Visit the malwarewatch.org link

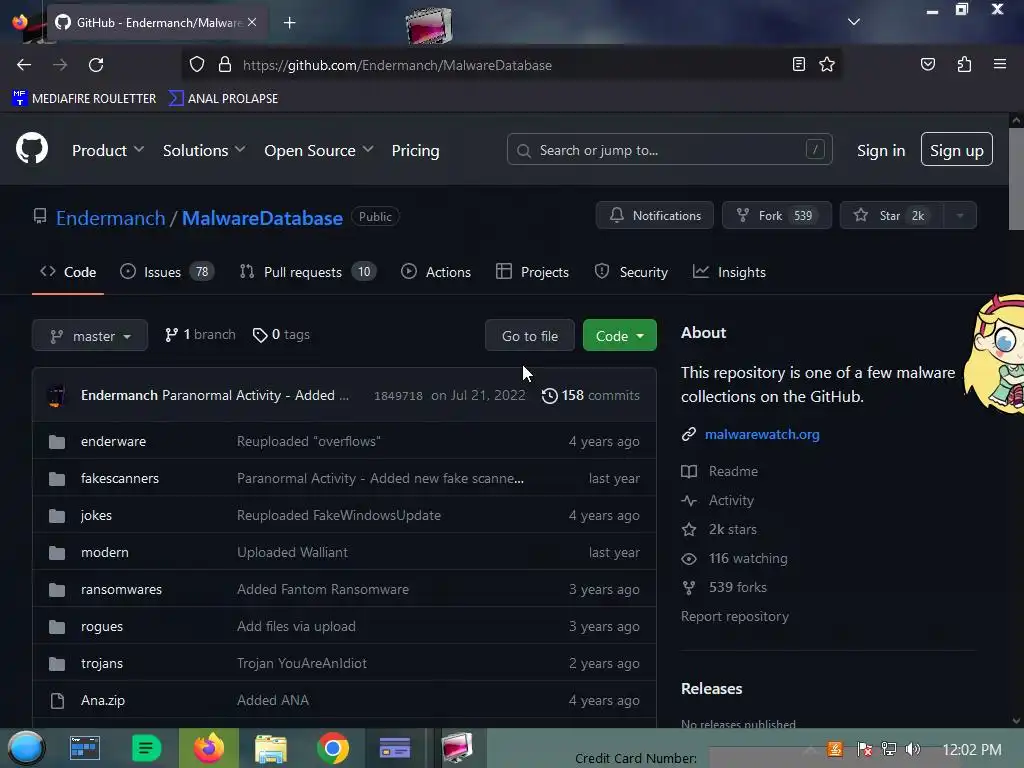(x=761, y=434)
